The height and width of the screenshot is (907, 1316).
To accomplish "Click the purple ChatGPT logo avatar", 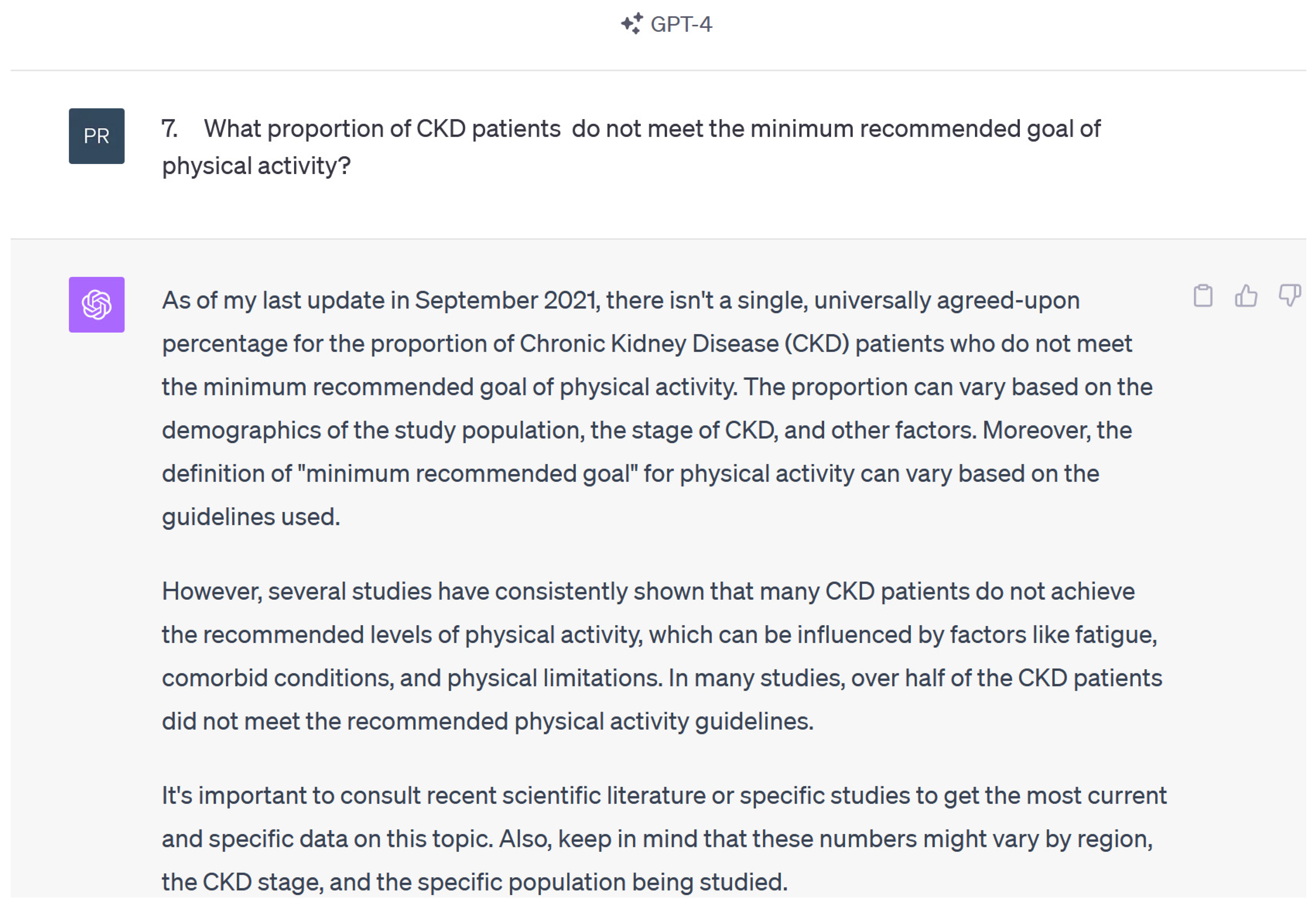I will pyautogui.click(x=97, y=305).
